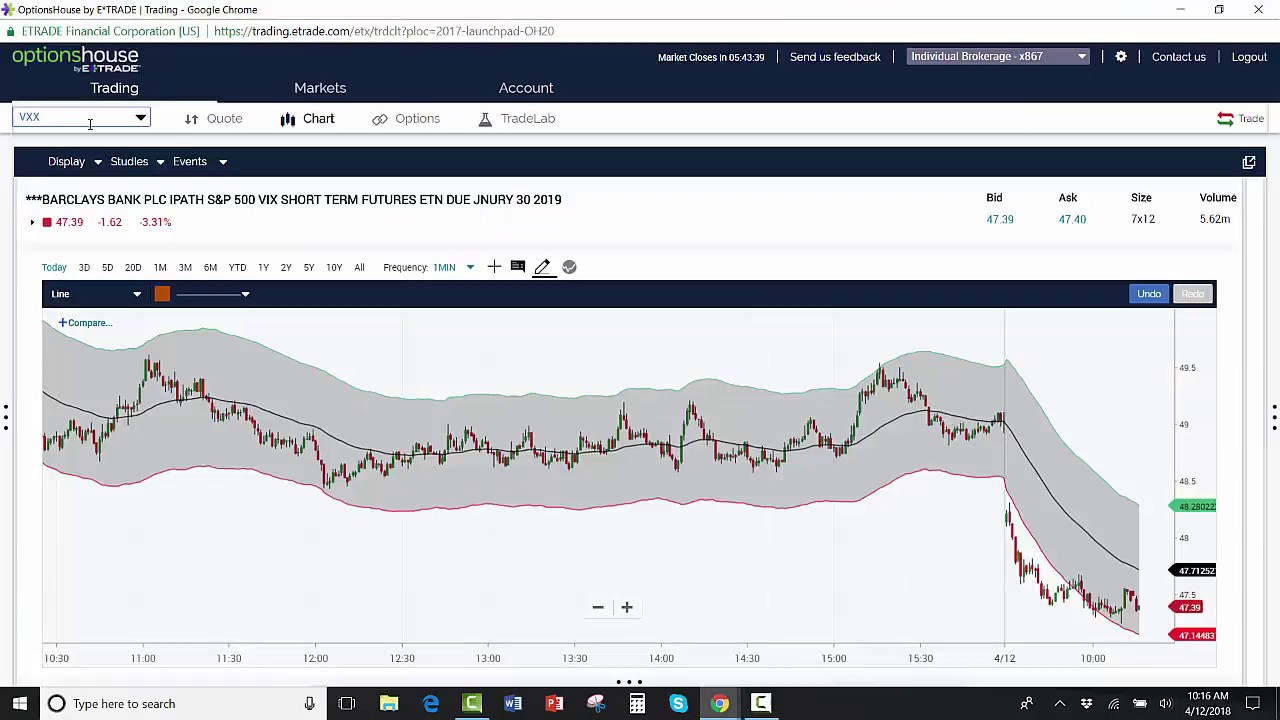Viewport: 1280px width, 720px height.
Task: Click the OptionsHouse by E*TRADE logo
Action: 76,59
